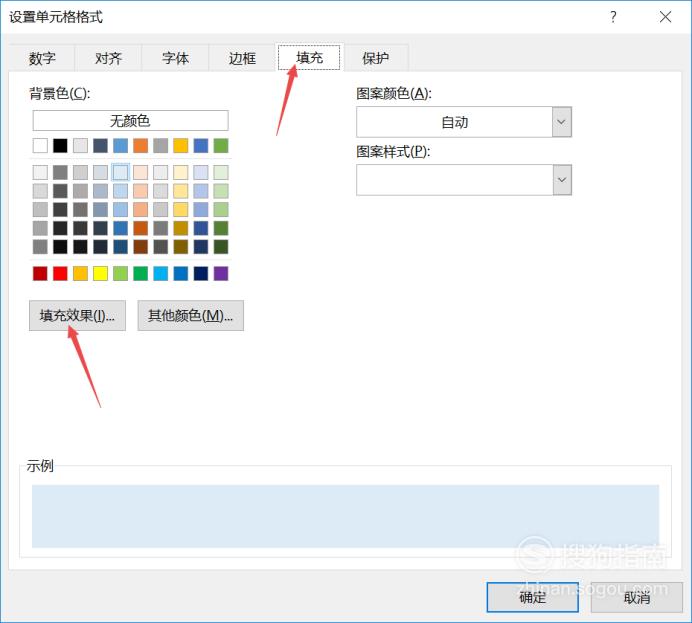
Task: Switch to the 数字 tab
Action: 42,58
